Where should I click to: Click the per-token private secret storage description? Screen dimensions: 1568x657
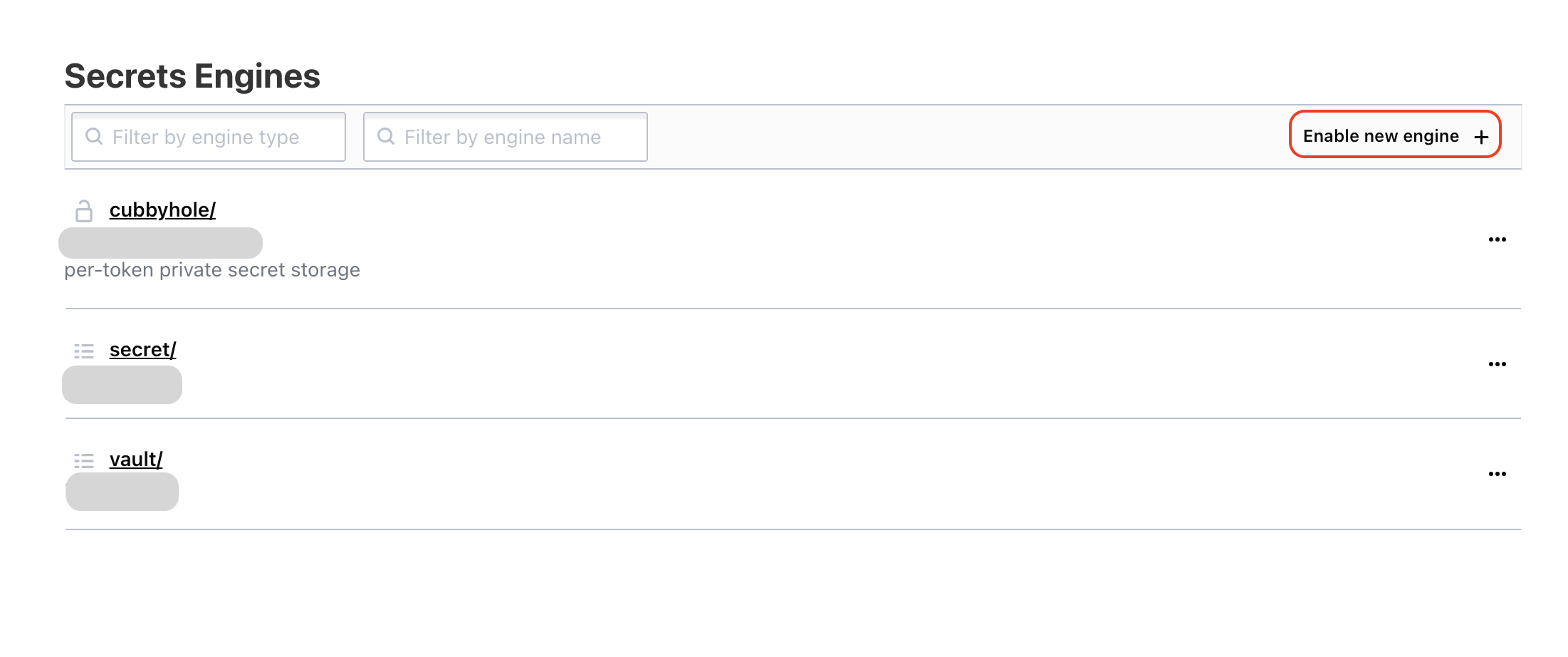coord(212,270)
